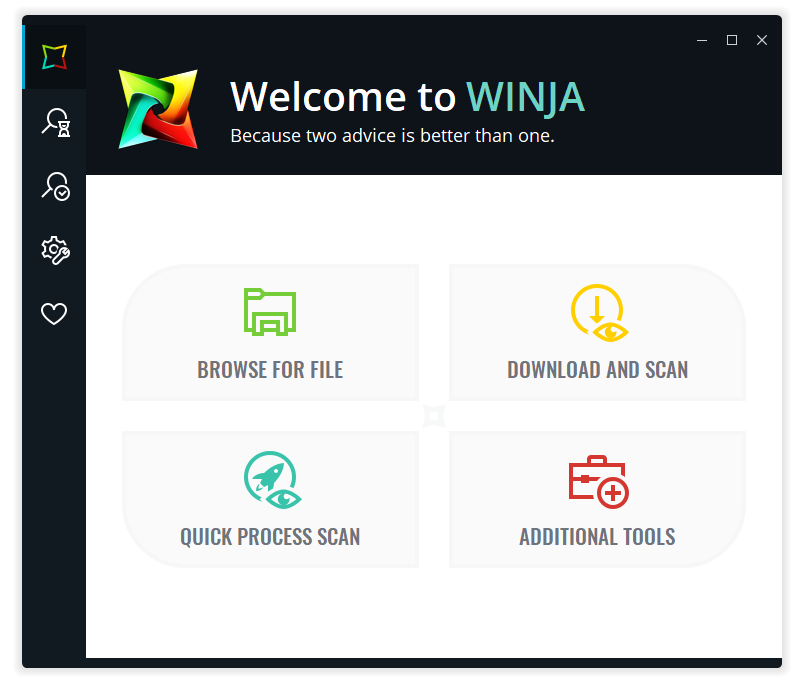800x689 pixels.
Task: Start a Quick Process Scan
Action: point(270,499)
